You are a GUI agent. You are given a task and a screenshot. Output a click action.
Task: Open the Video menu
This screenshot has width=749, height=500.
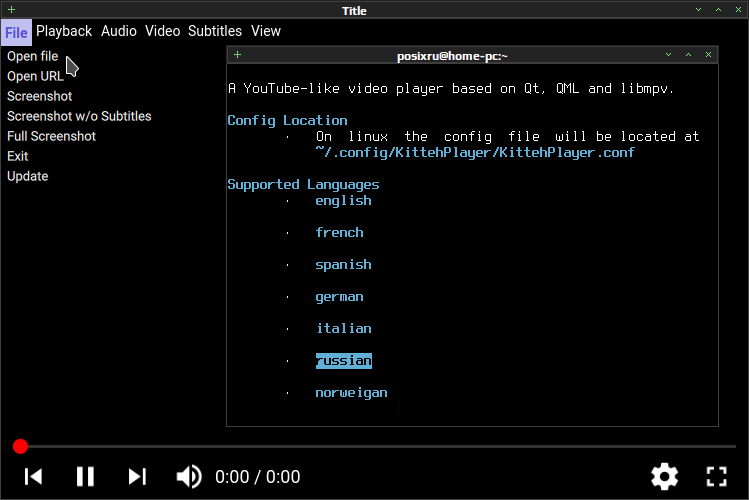[162, 31]
